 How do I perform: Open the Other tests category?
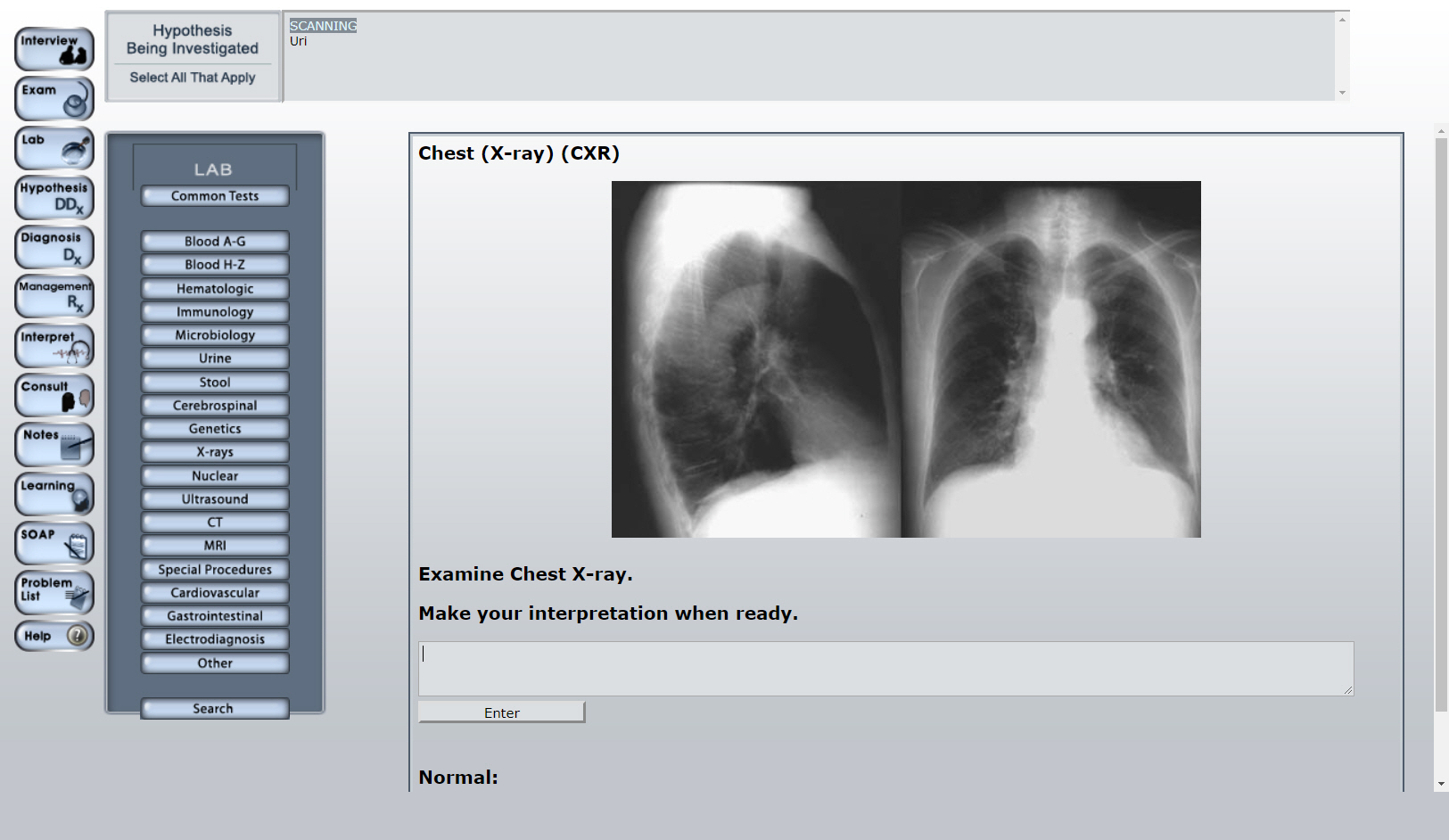pos(215,663)
